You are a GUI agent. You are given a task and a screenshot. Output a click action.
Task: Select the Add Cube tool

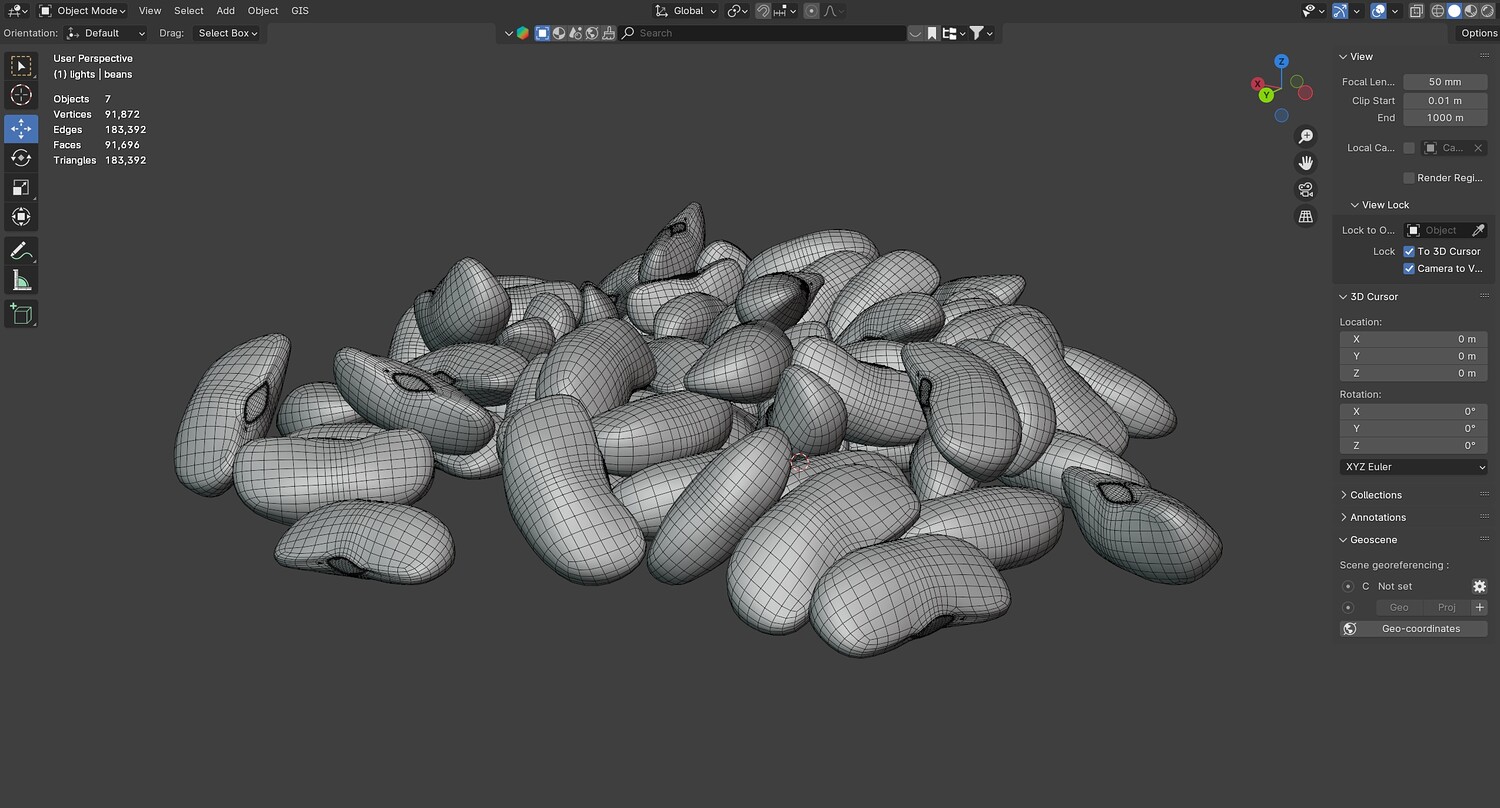click(x=21, y=314)
